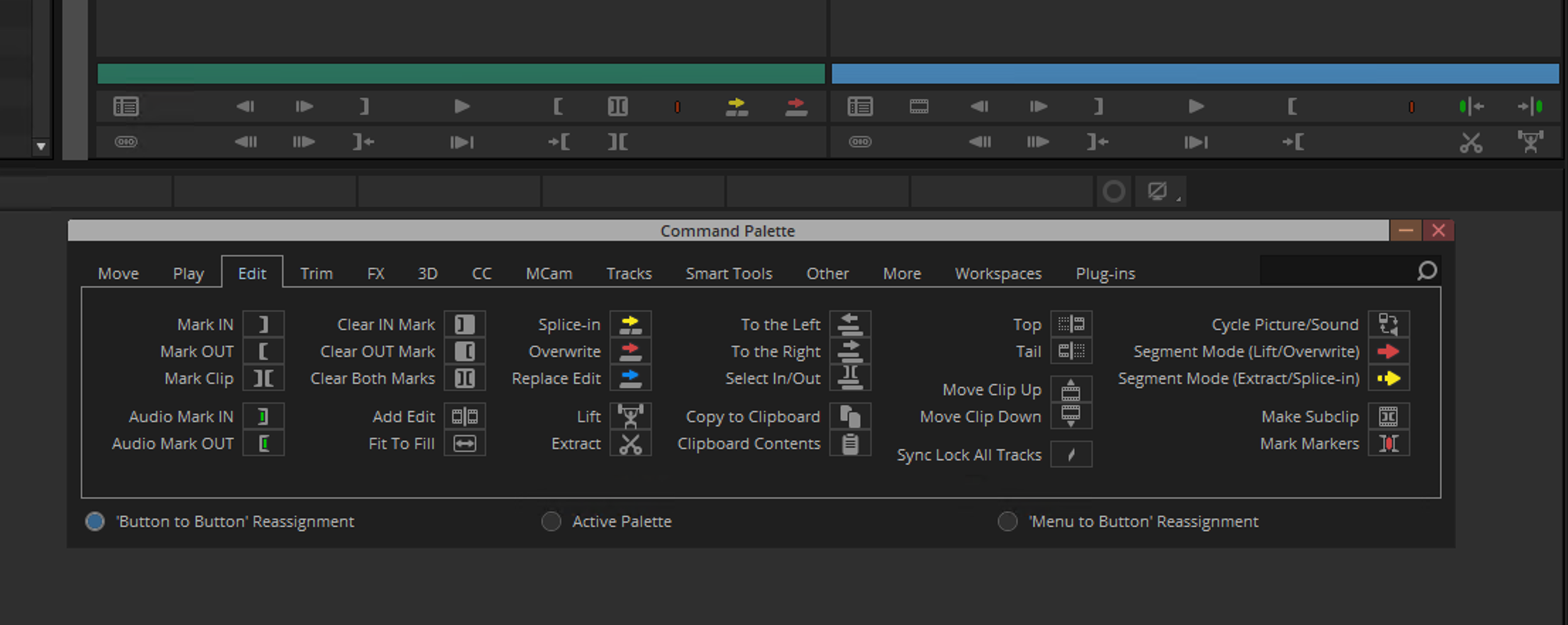
Task: Click the Splice-in yellow arrow icon in palette
Action: pos(630,325)
